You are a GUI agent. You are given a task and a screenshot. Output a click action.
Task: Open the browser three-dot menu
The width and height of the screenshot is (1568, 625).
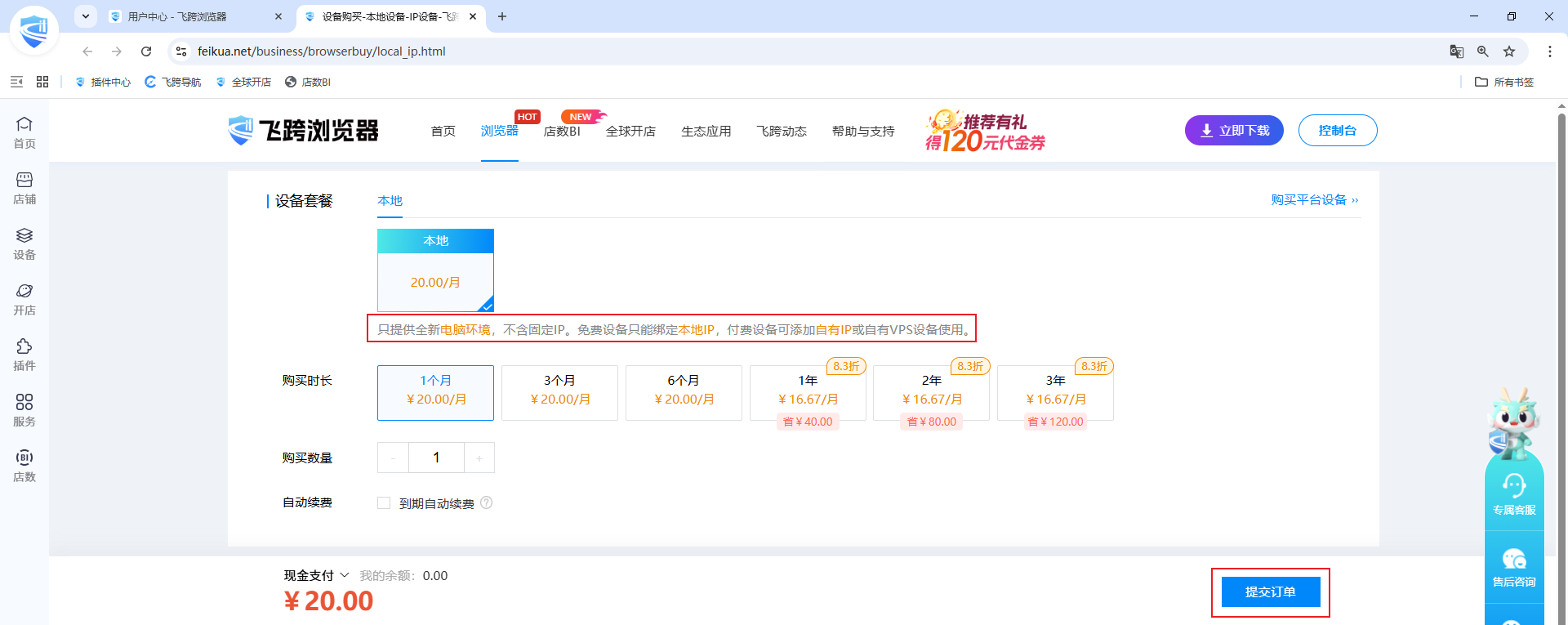(1549, 51)
